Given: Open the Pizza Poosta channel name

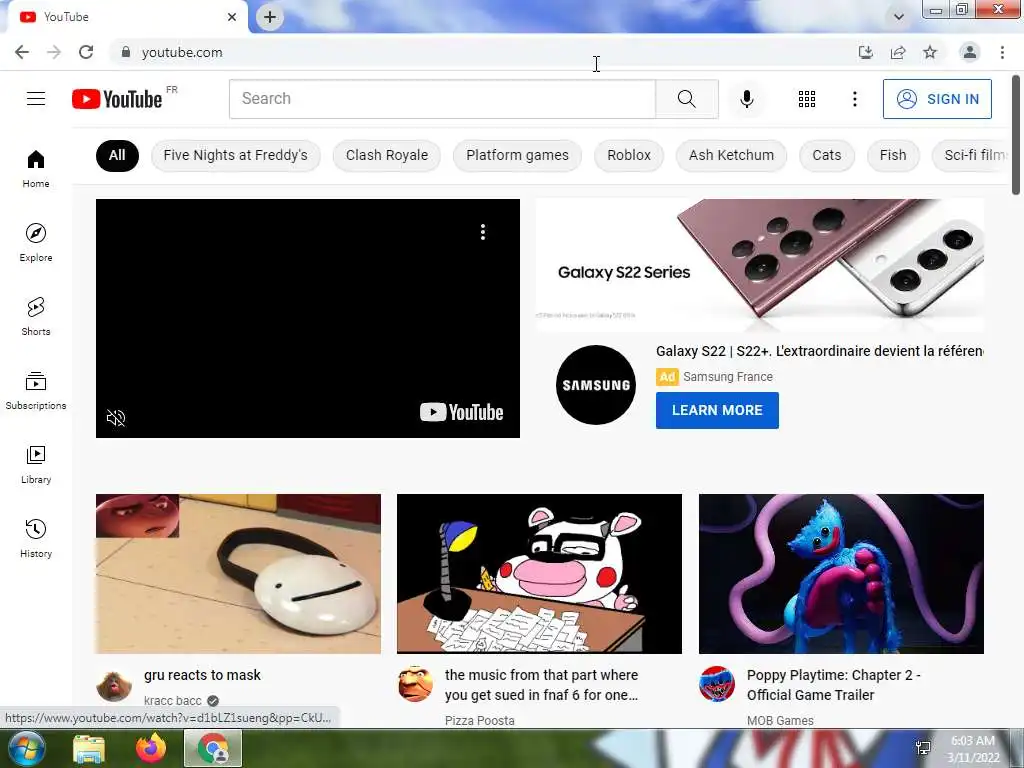Looking at the screenshot, I should 479,720.
